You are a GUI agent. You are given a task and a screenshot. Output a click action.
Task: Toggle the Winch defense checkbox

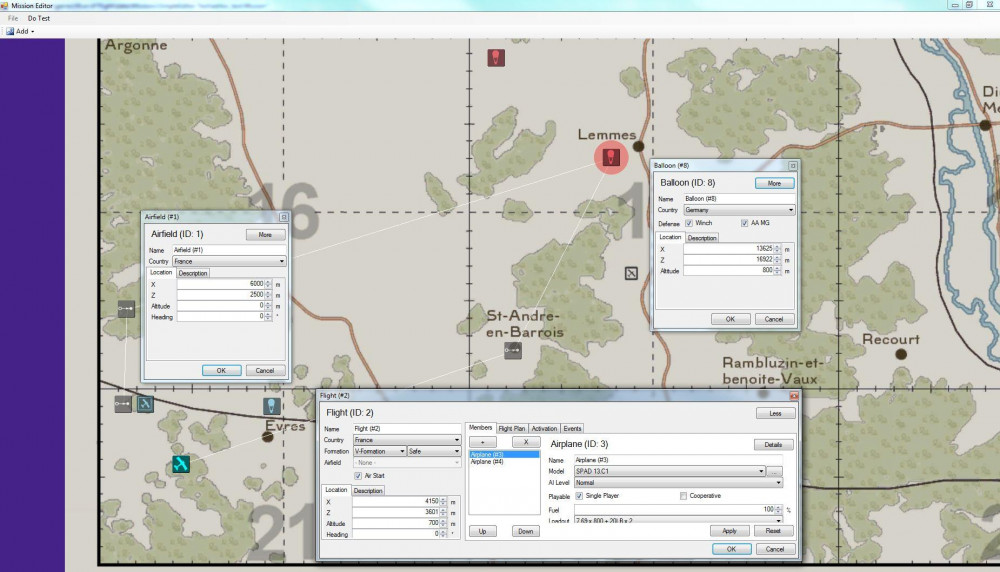click(x=690, y=223)
